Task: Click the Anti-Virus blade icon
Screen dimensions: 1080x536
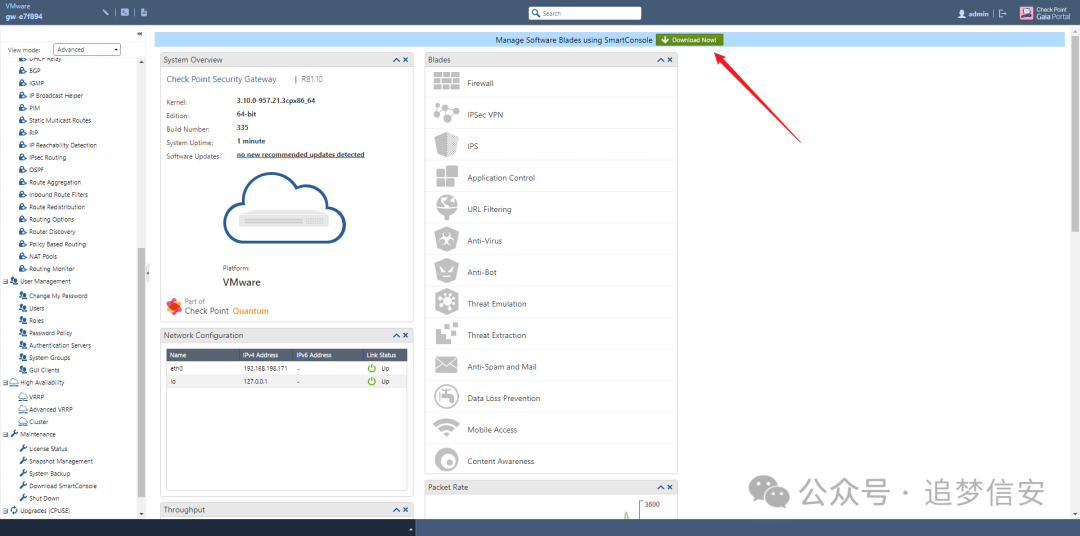Action: point(446,240)
